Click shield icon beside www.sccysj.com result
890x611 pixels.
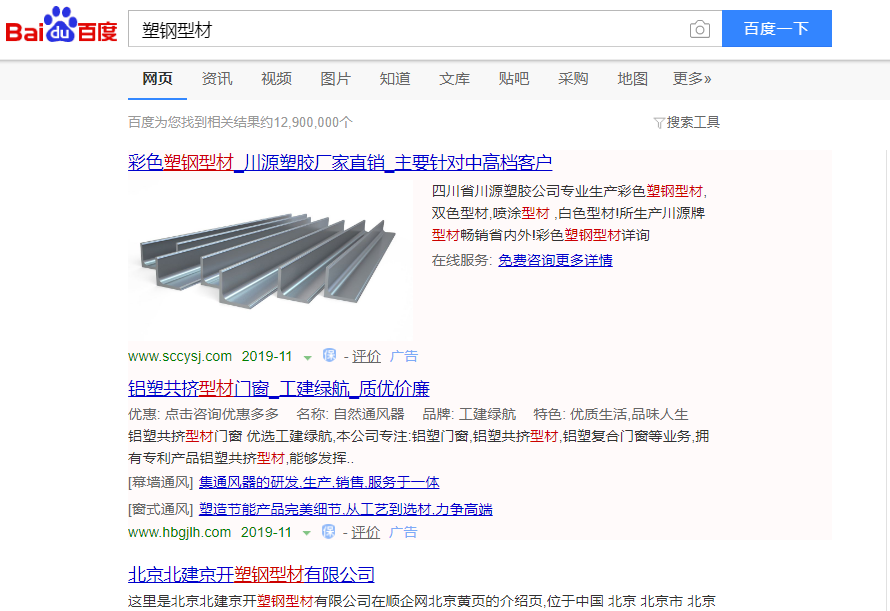click(330, 356)
